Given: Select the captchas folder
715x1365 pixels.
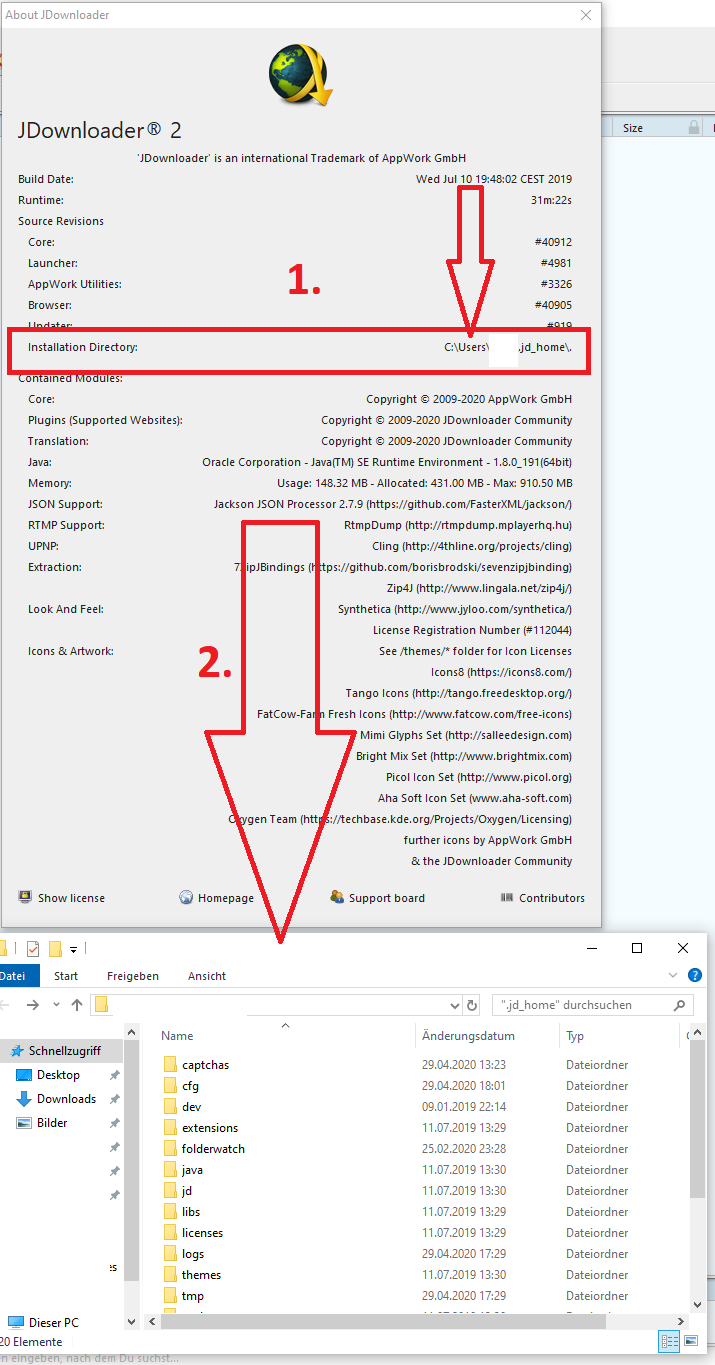Looking at the screenshot, I should [205, 1065].
